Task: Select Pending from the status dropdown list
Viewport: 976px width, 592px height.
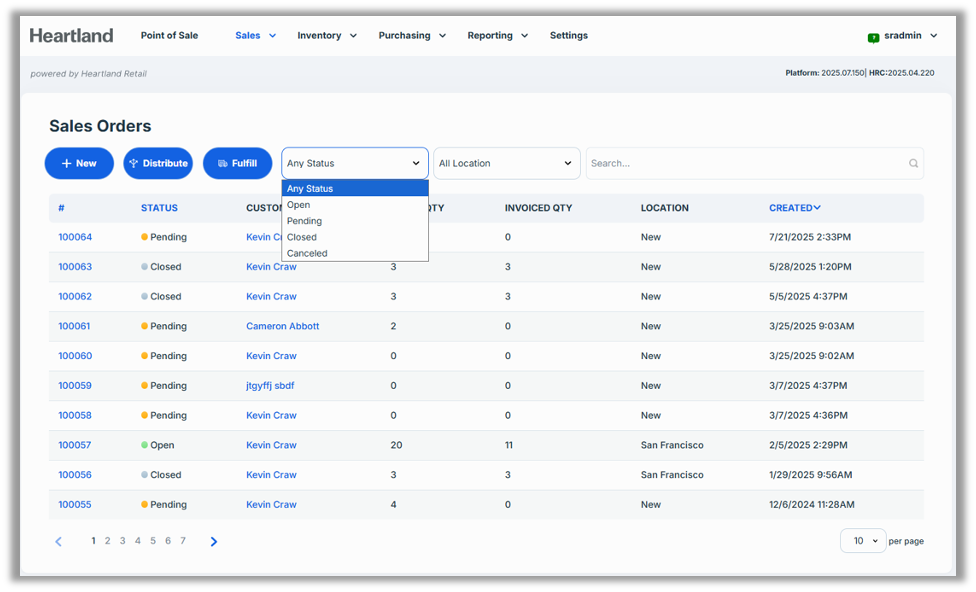Action: pos(304,221)
